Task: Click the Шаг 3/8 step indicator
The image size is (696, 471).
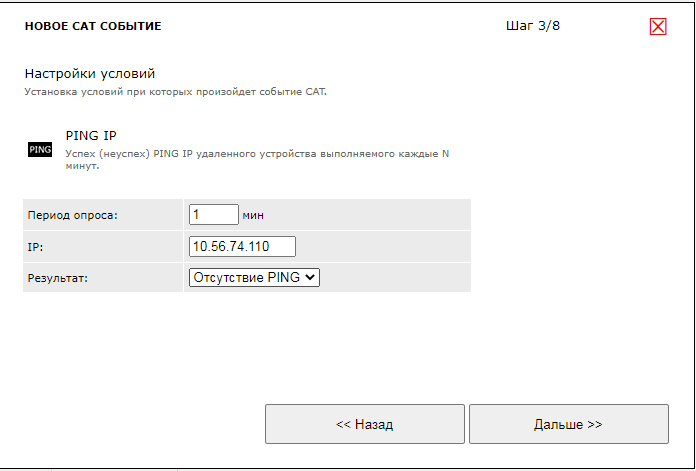Action: (x=534, y=26)
